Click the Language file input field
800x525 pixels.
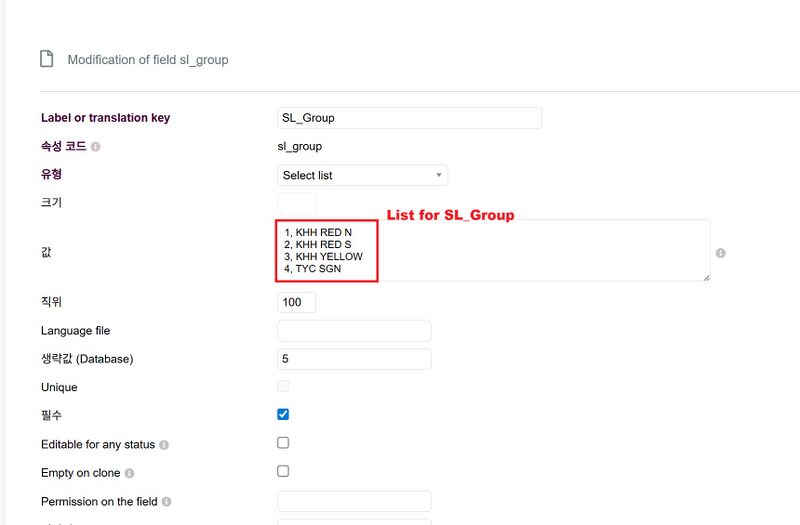354,331
